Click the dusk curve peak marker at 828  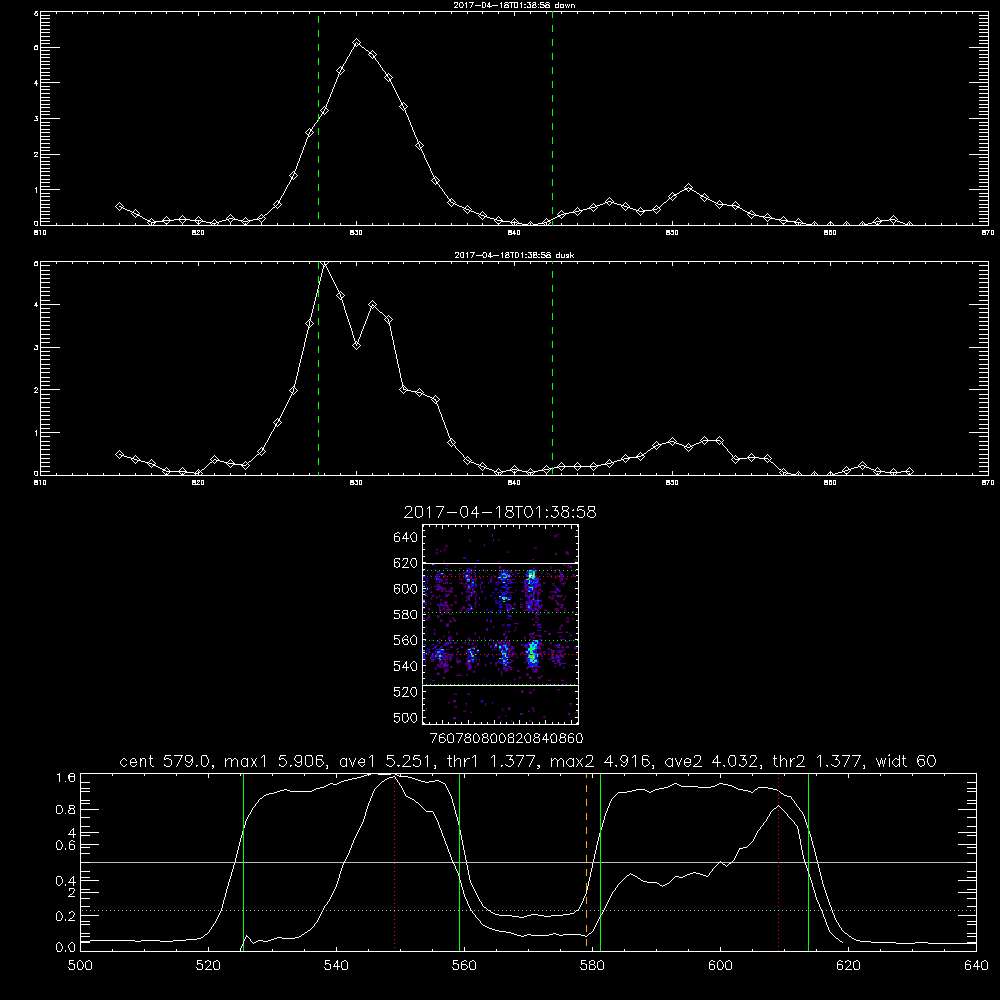click(325, 263)
